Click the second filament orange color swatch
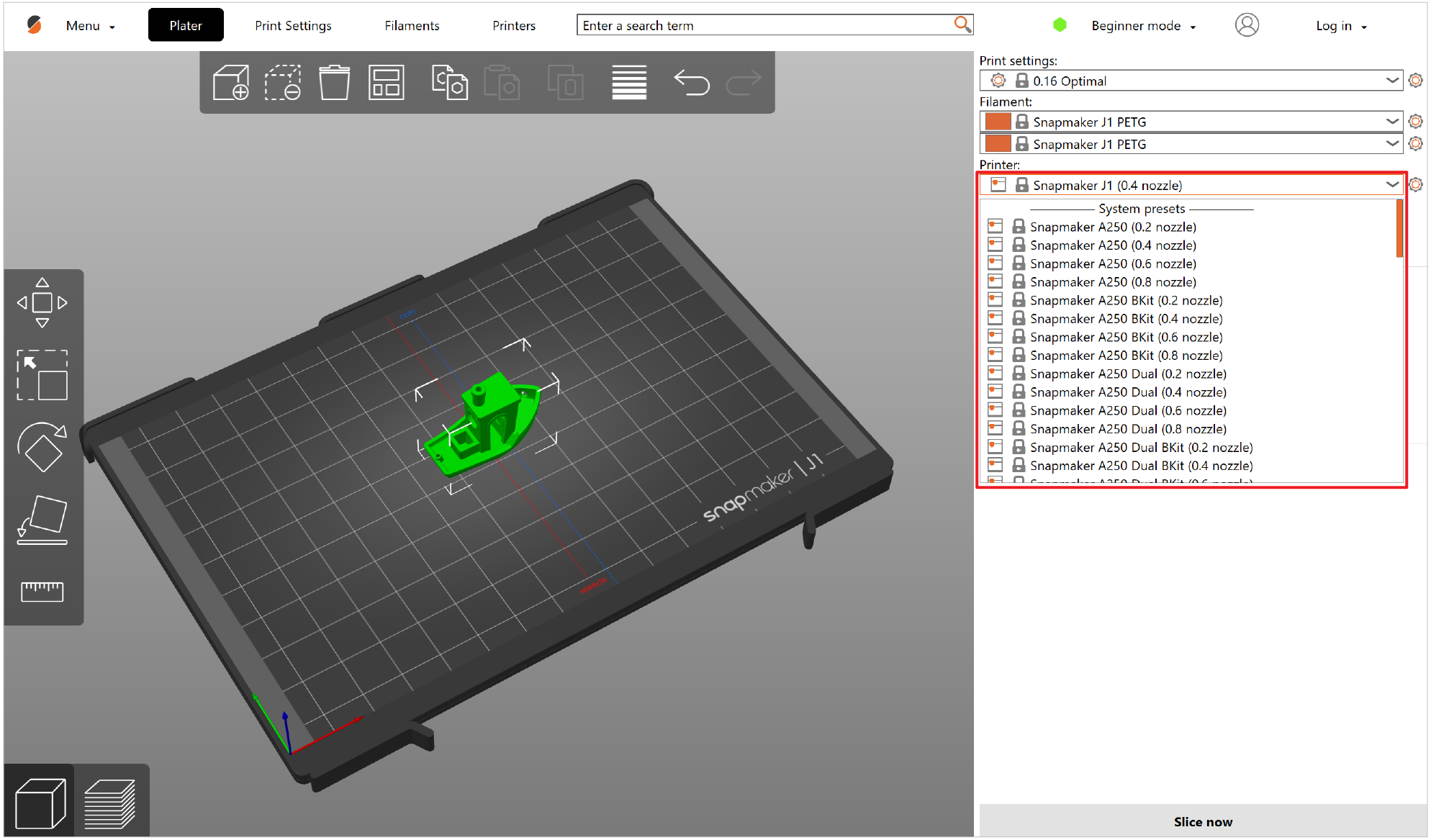The width and height of the screenshot is (1431, 840). point(998,144)
